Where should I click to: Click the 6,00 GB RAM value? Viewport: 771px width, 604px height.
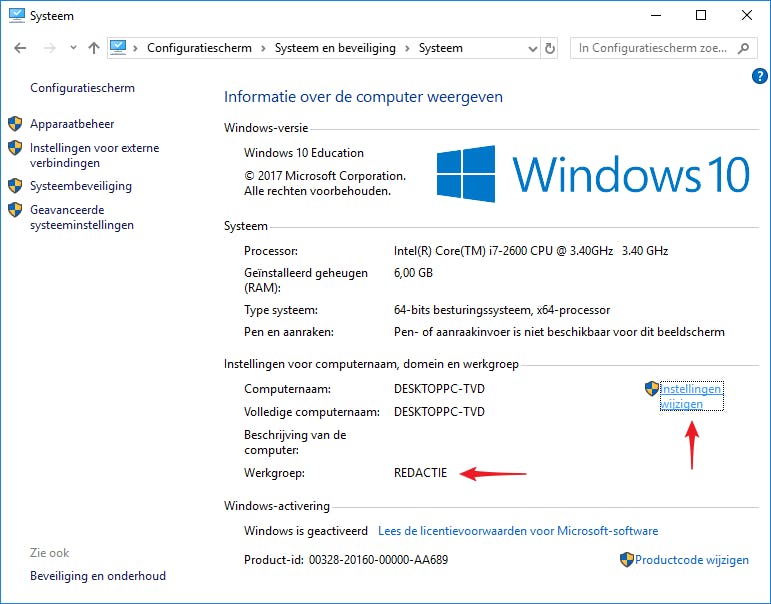(x=413, y=273)
